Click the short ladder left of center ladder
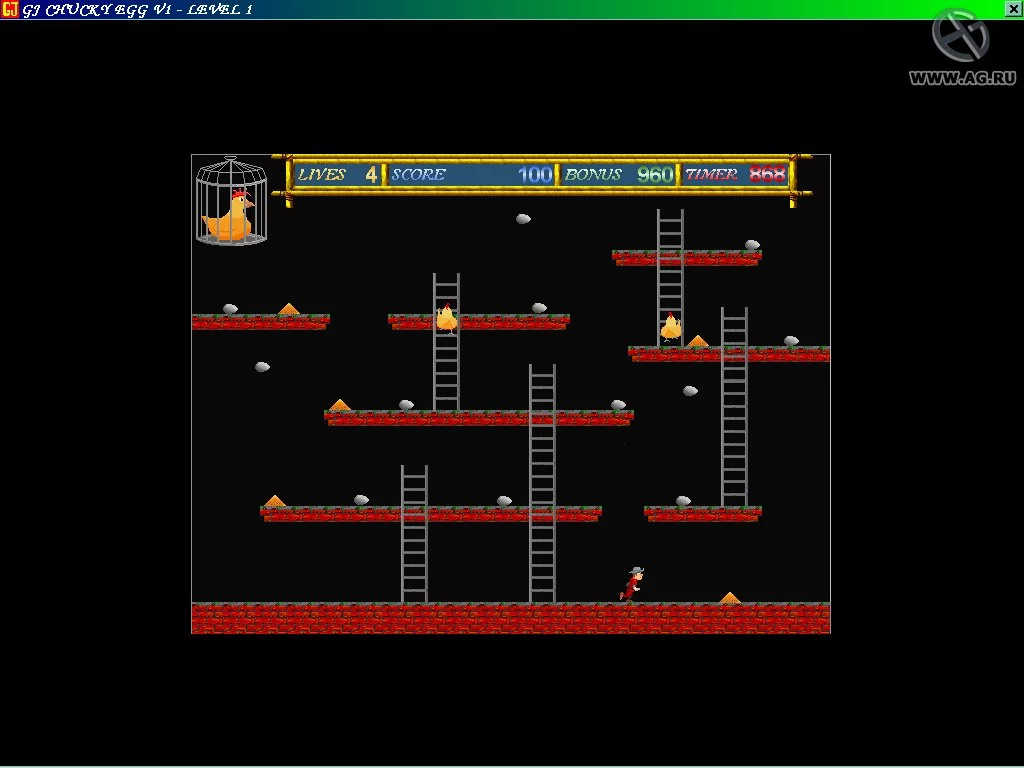 point(414,534)
